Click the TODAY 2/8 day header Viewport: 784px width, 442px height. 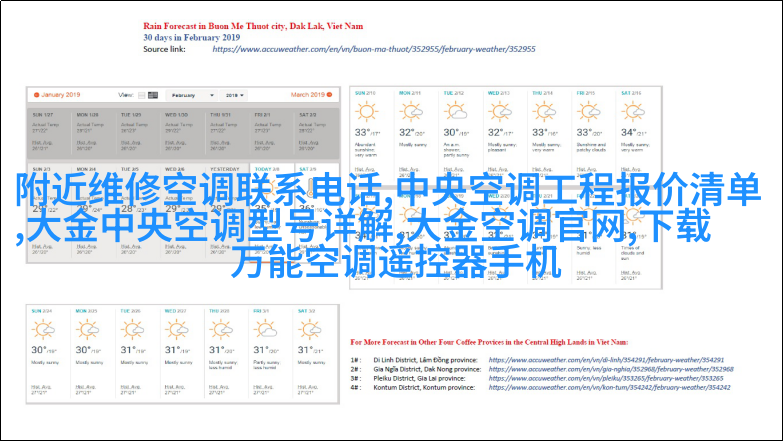[x=267, y=169]
